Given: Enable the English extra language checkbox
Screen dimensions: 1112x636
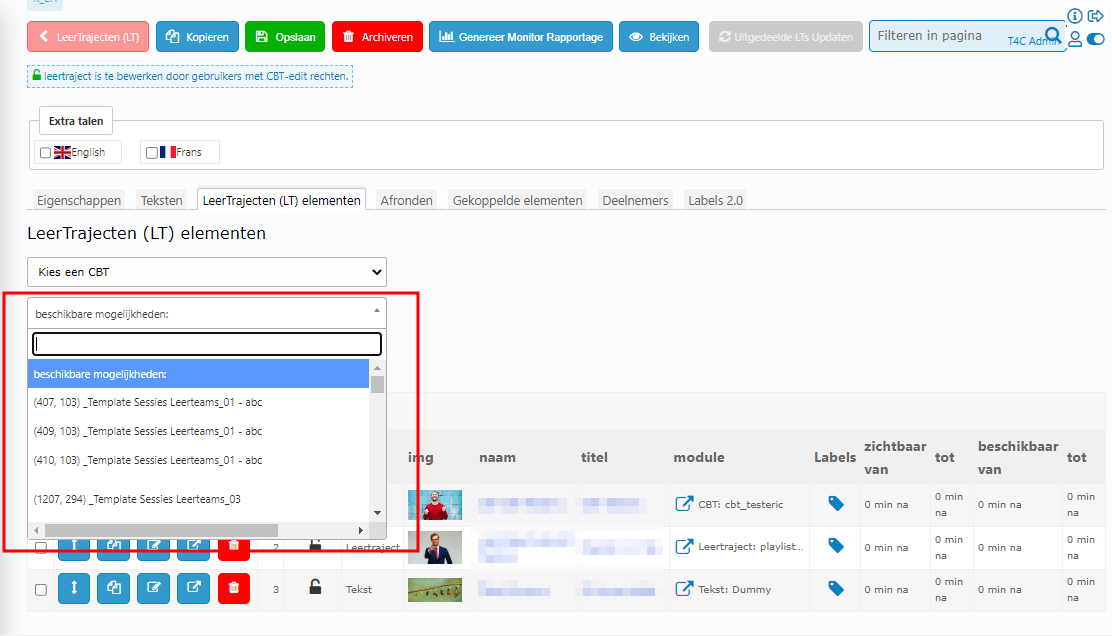Looking at the screenshot, I should [45, 153].
